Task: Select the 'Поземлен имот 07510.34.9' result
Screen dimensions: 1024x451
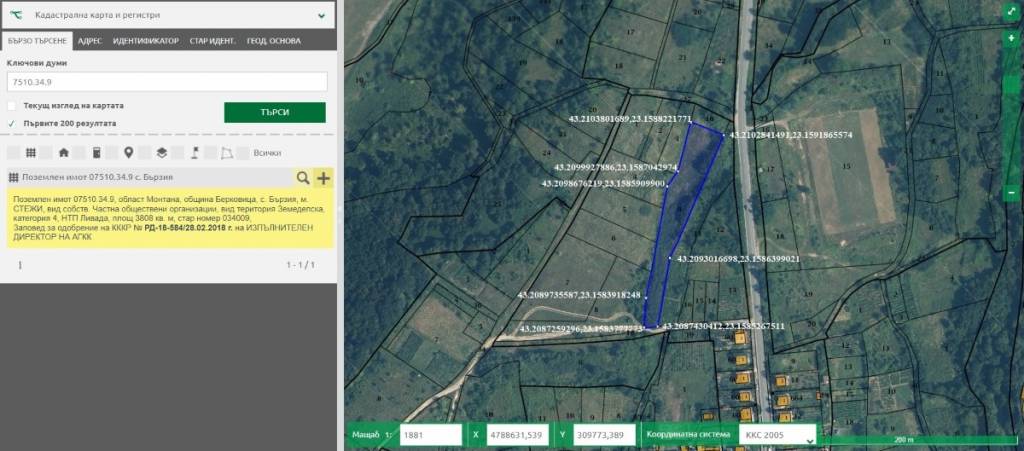Action: point(150,178)
